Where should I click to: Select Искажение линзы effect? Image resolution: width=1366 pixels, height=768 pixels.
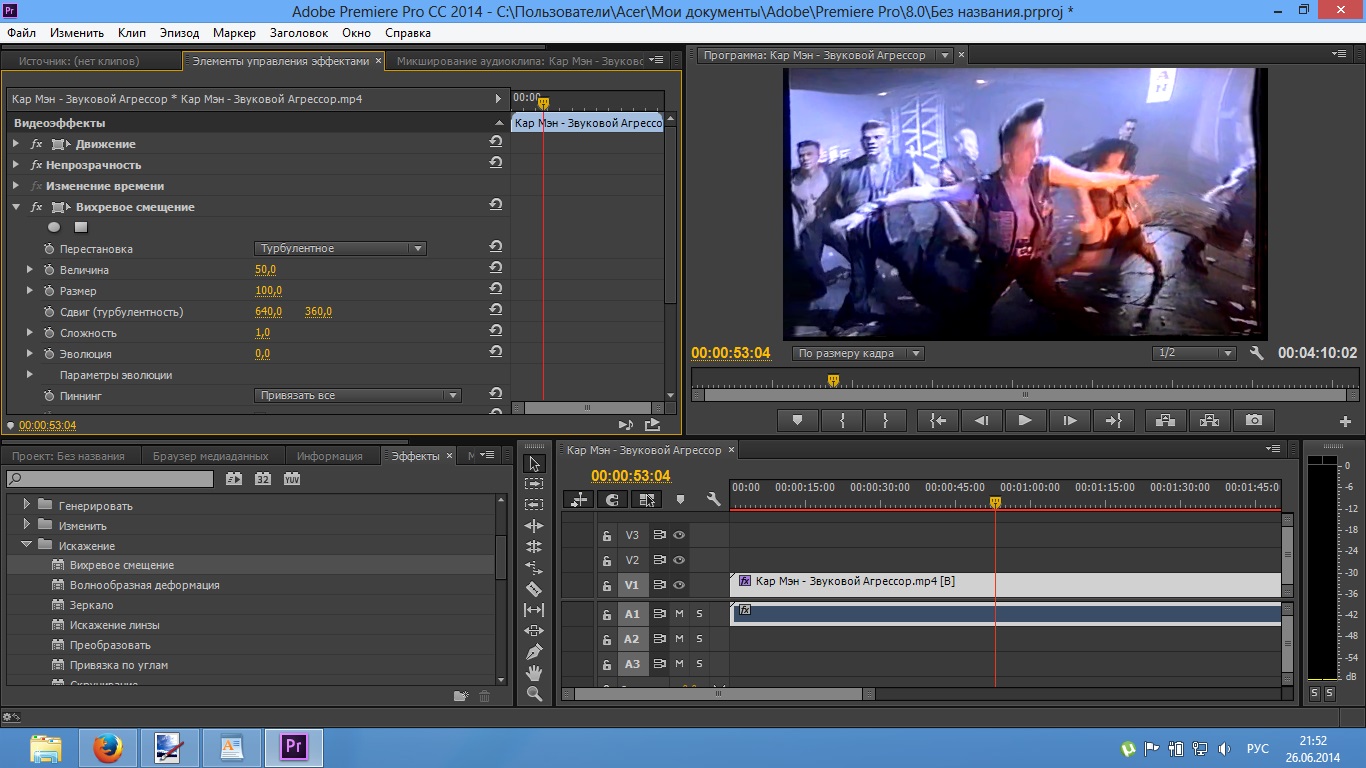116,625
